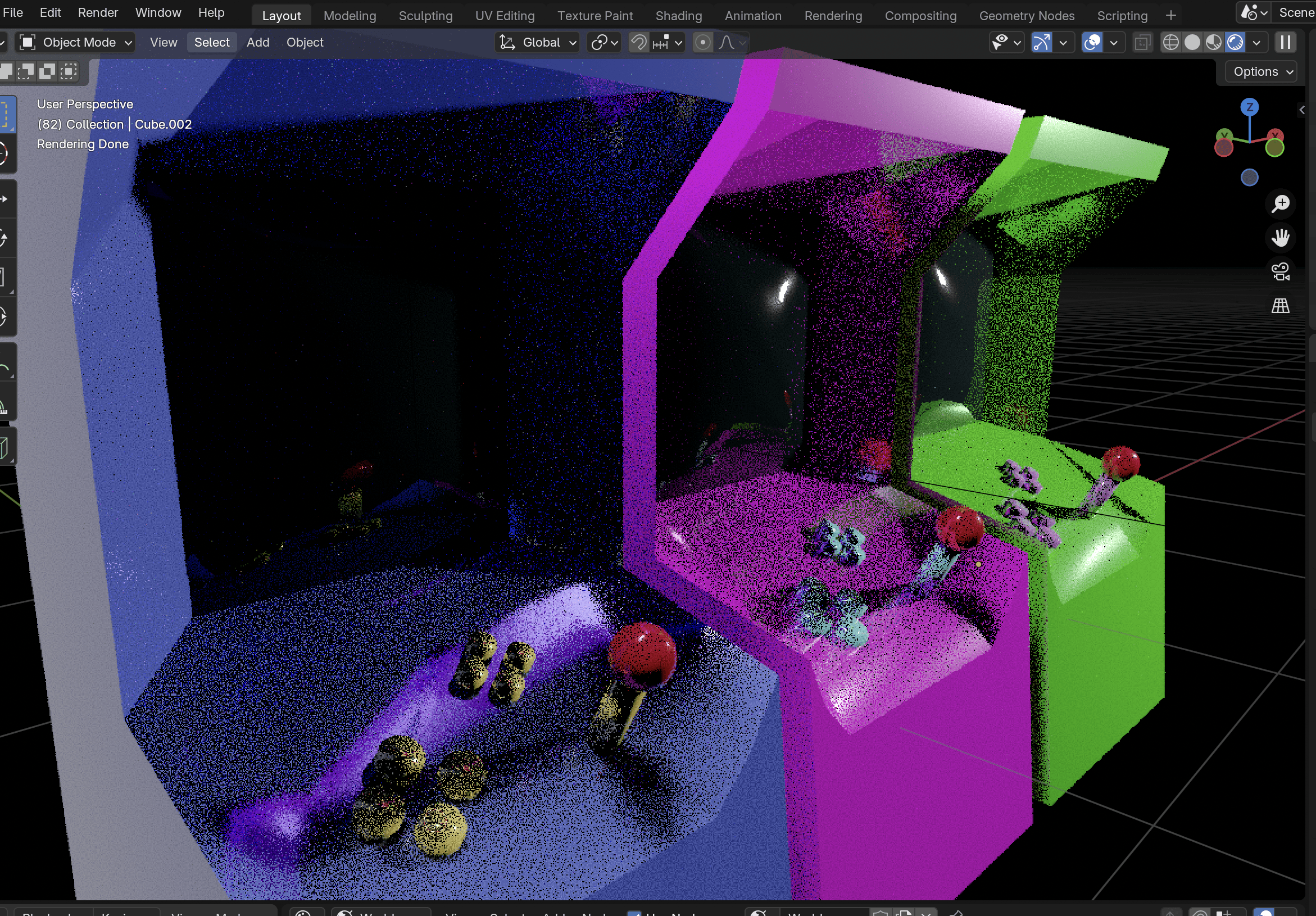Screen dimensions: 1316x916
Task: Click the pan hand viewport icon
Action: (1280, 237)
